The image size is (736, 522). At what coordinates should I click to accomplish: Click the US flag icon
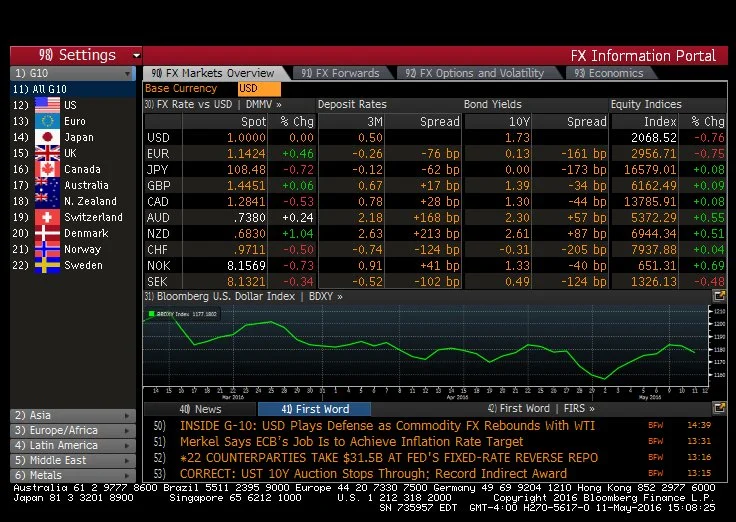tap(47, 105)
